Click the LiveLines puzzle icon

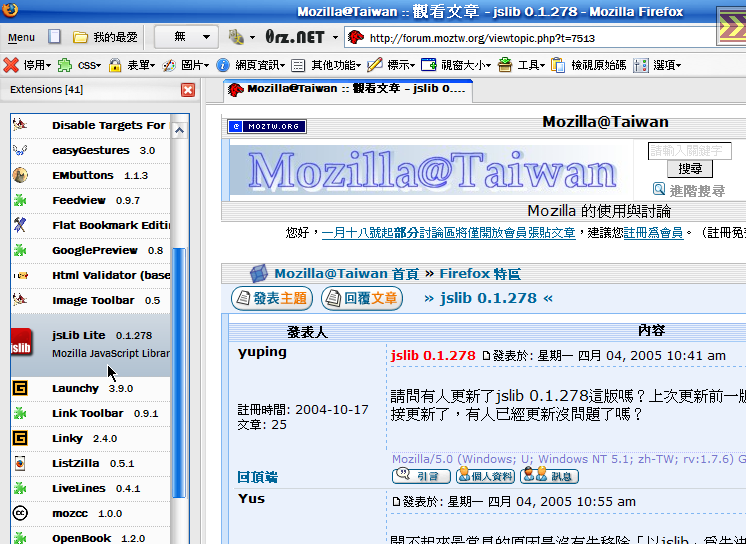click(x=20, y=488)
